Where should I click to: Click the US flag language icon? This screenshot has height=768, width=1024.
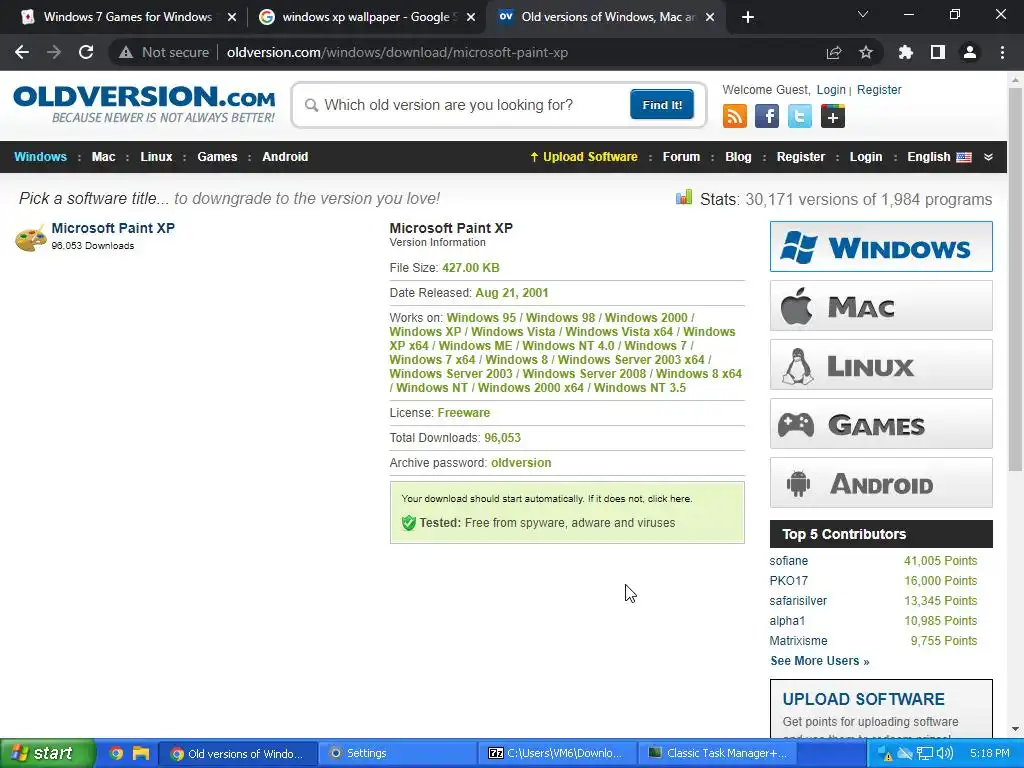(964, 157)
